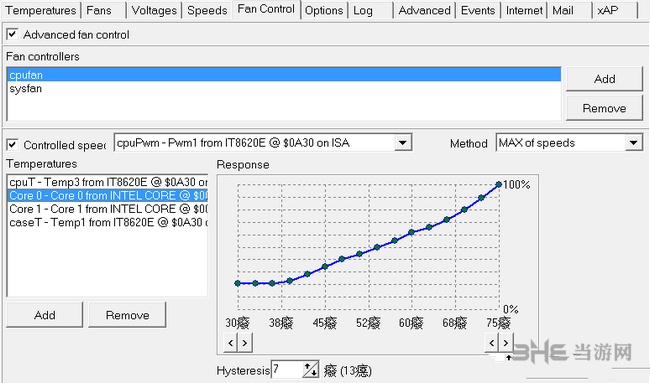Screen dimensions: 650x383
Task: Increase minimum temperature with right arrow
Action: [x=245, y=343]
